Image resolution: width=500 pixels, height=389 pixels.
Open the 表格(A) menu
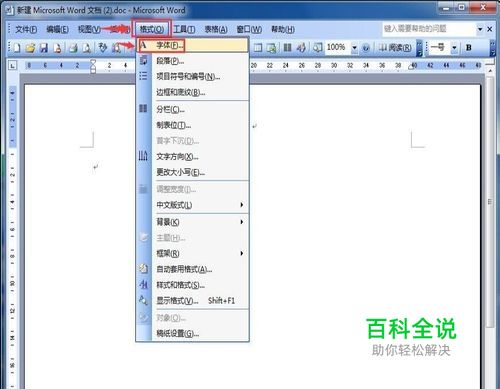tap(216, 29)
